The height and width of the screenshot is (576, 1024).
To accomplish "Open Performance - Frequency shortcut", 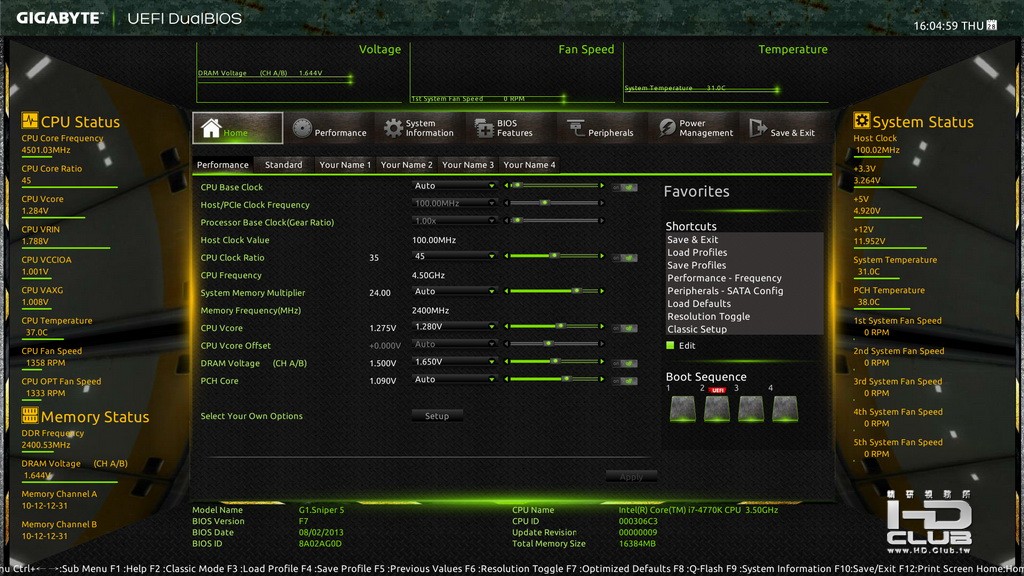I will point(724,278).
